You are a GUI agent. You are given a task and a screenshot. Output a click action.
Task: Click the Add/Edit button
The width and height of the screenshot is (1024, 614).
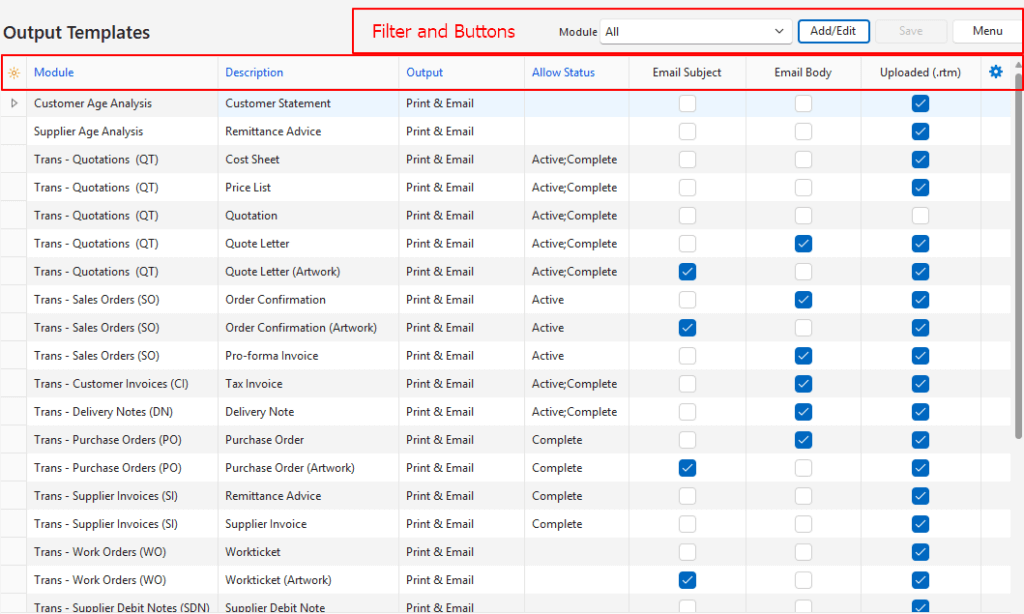click(833, 31)
